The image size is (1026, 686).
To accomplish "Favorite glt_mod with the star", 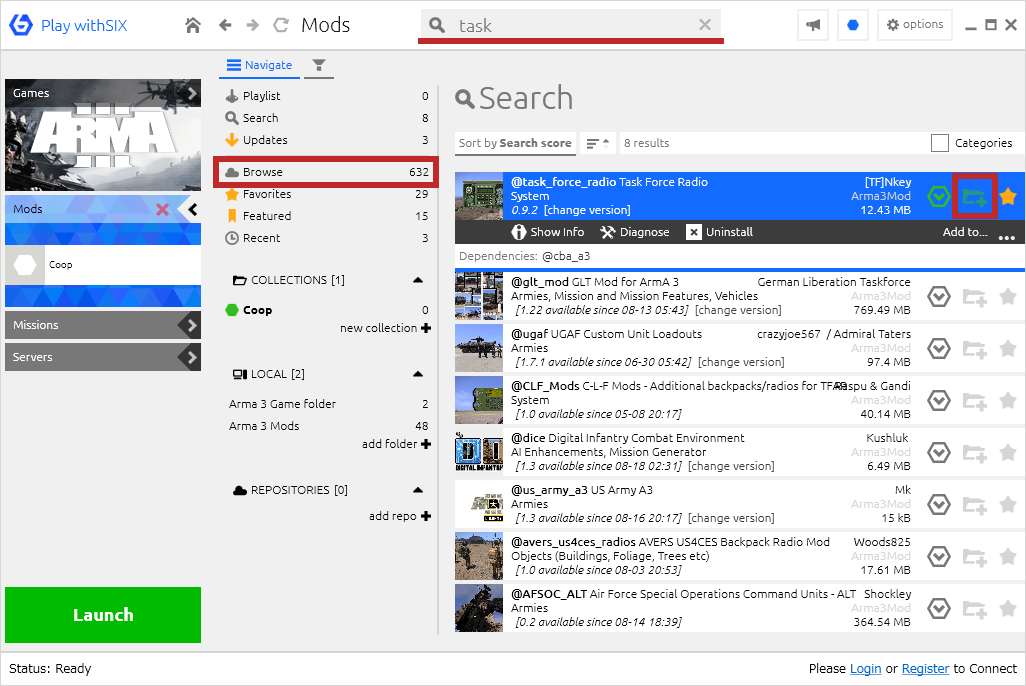I will click(x=1008, y=297).
